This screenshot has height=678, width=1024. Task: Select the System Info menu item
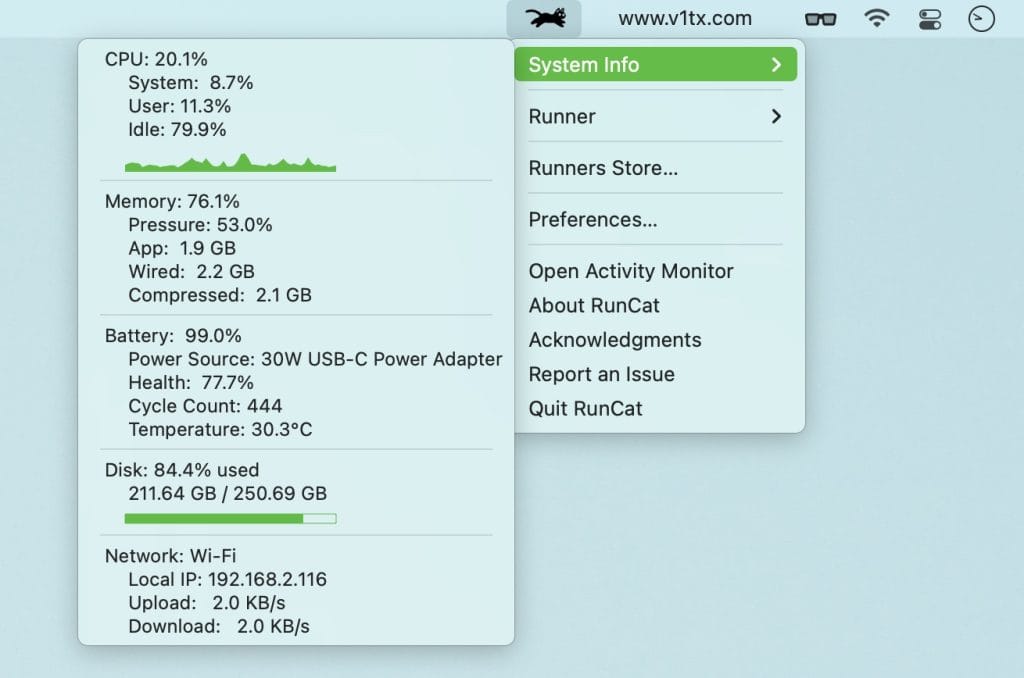click(584, 65)
